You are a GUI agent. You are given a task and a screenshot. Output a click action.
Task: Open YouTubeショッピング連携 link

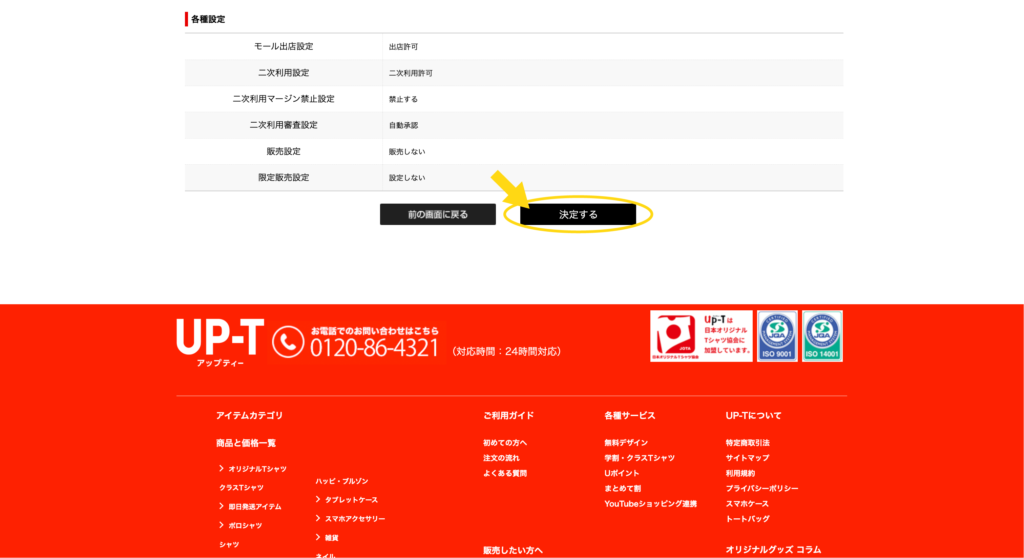650,504
